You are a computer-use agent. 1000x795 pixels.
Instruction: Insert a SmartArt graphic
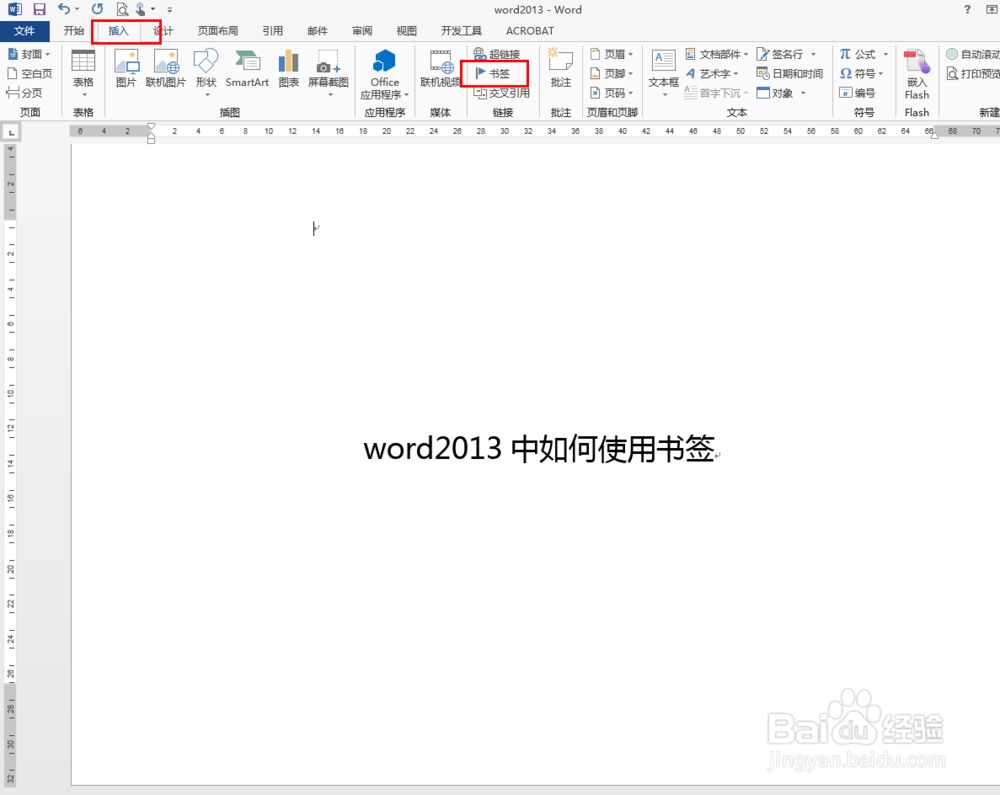tap(247, 69)
